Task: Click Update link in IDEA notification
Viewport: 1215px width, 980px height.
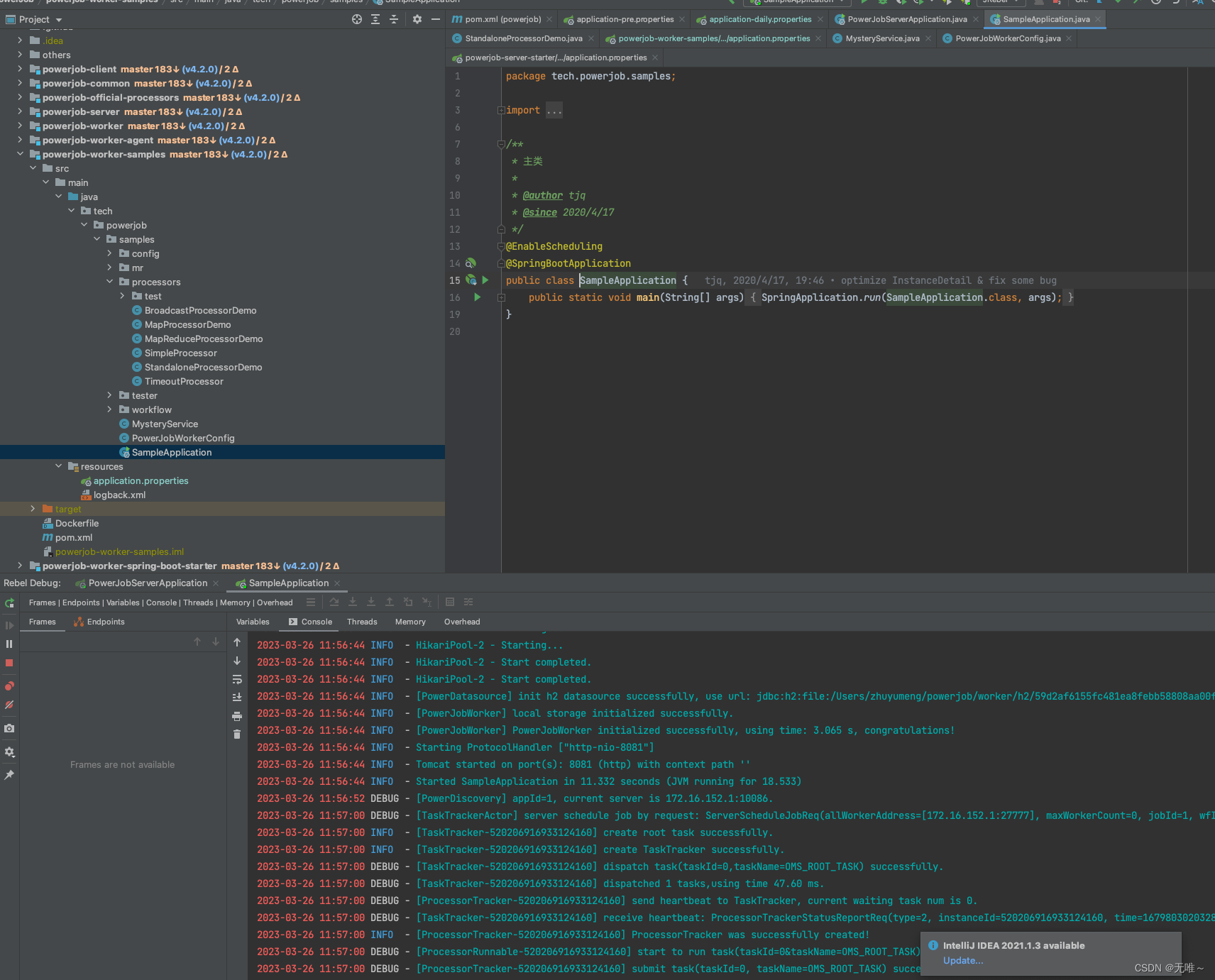Action: click(x=962, y=961)
